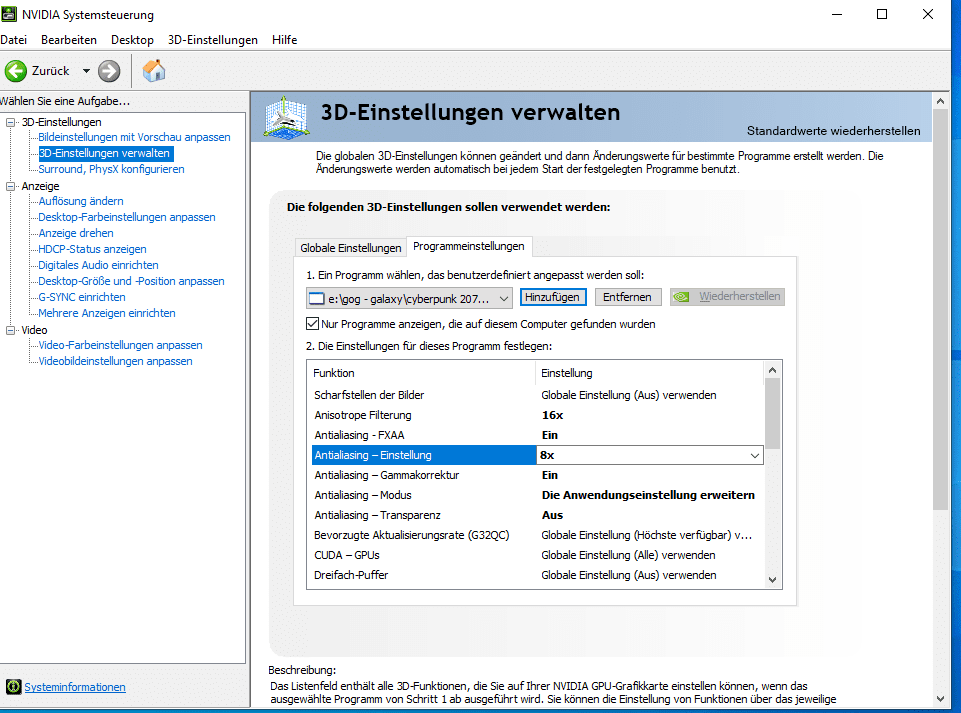Open the back history dropdown arrow
This screenshot has height=713, width=961.
coord(86,71)
